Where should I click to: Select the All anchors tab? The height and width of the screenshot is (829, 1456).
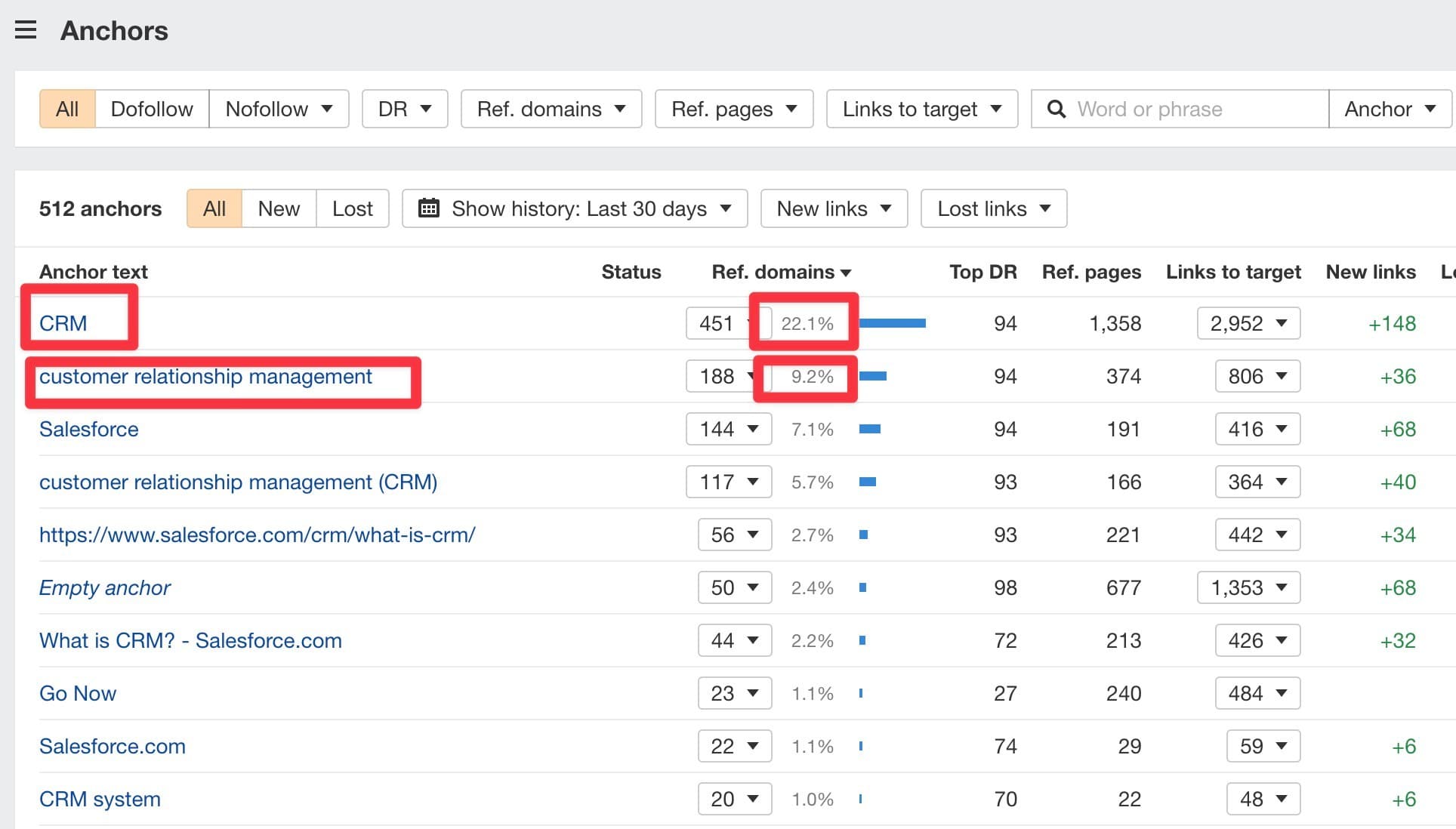tap(214, 208)
